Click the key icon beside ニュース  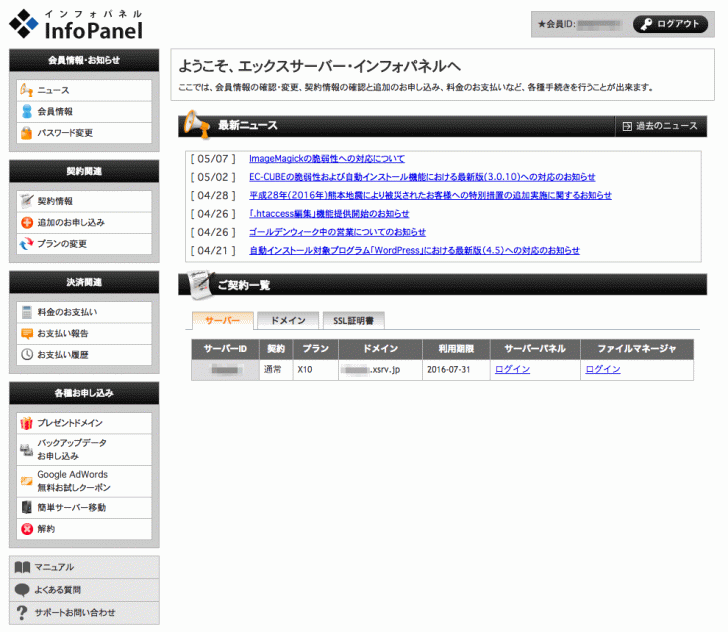pyautogui.click(x=27, y=90)
